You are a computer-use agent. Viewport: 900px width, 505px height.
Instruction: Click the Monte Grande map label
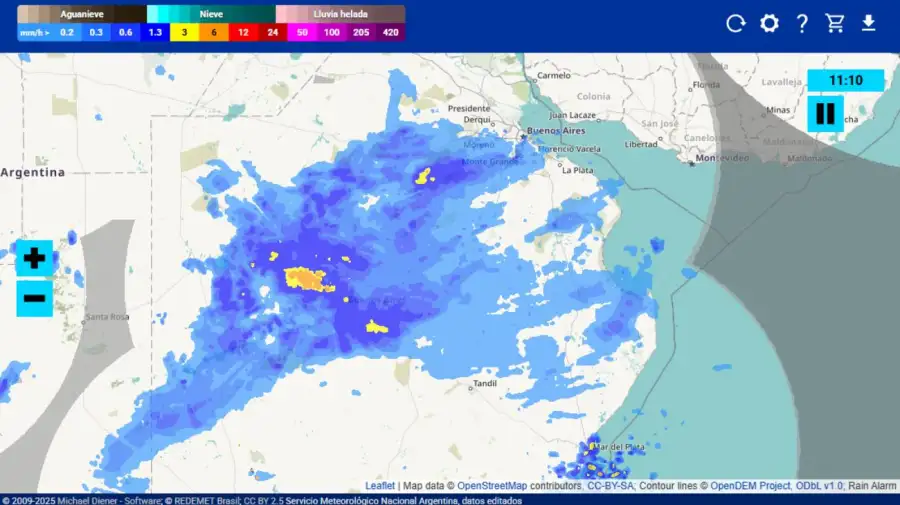(490, 162)
